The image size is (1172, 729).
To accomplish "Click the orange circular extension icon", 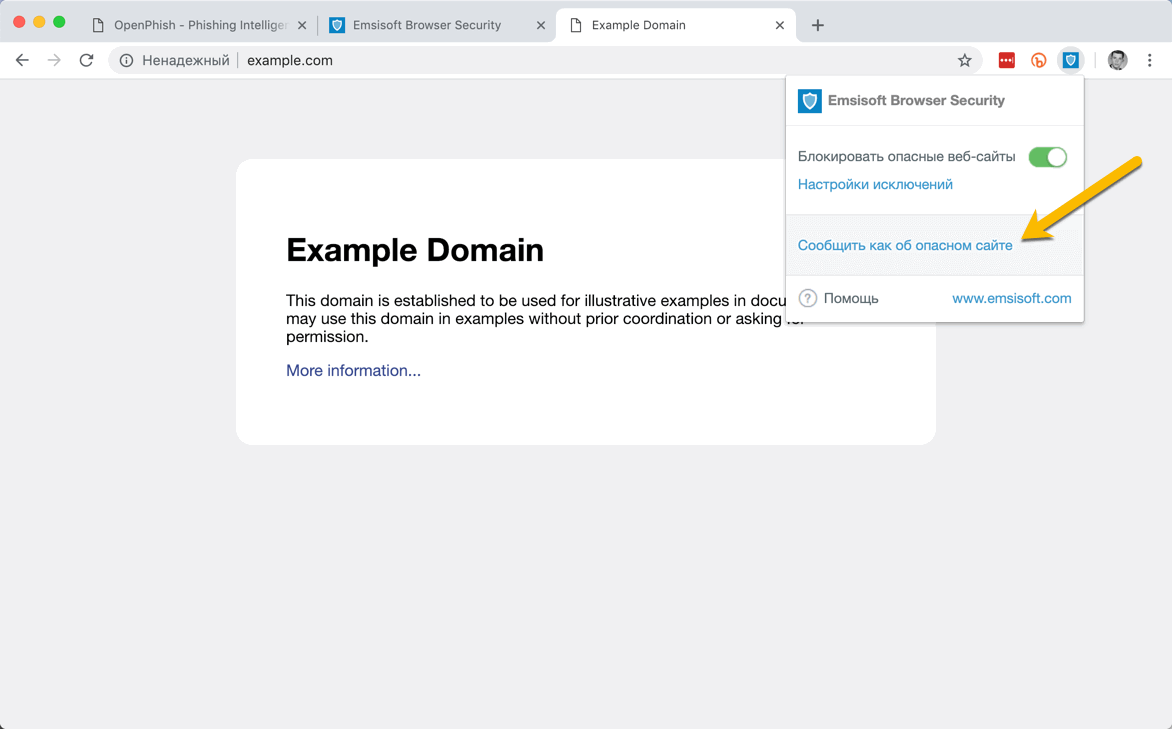I will pos(1038,61).
